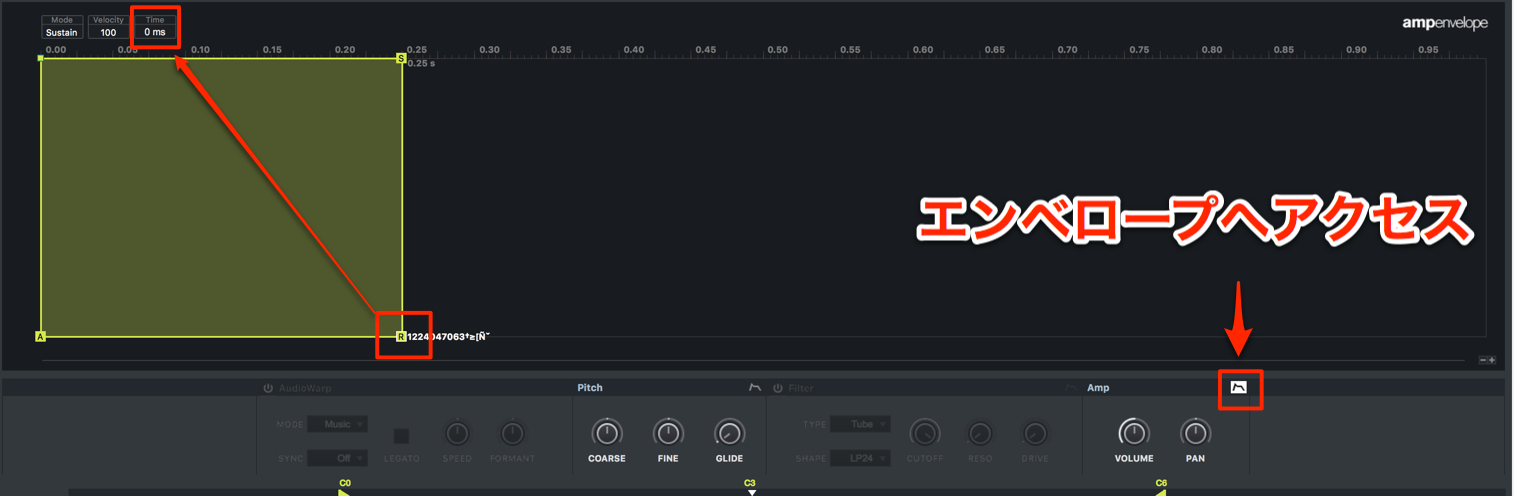Viewport: 1514px width, 496px height.
Task: Open the Pitch envelope editor icon
Action: click(755, 388)
